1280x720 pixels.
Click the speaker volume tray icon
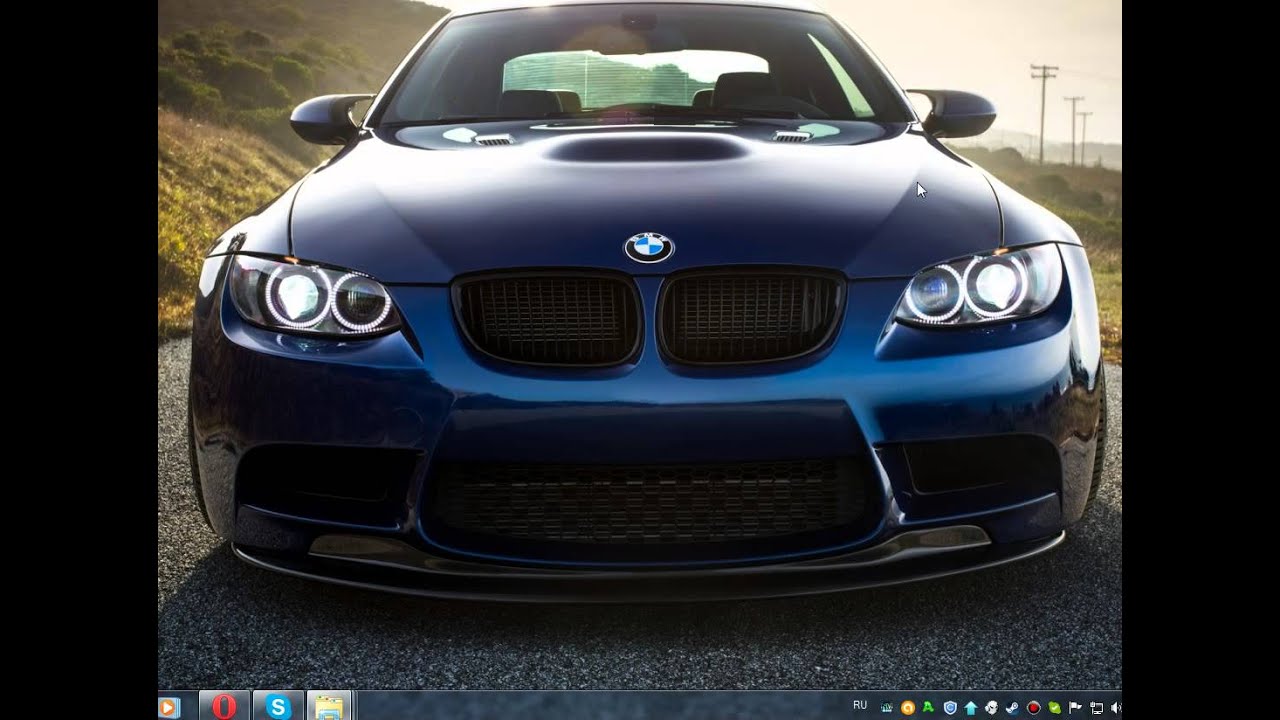[1115, 707]
